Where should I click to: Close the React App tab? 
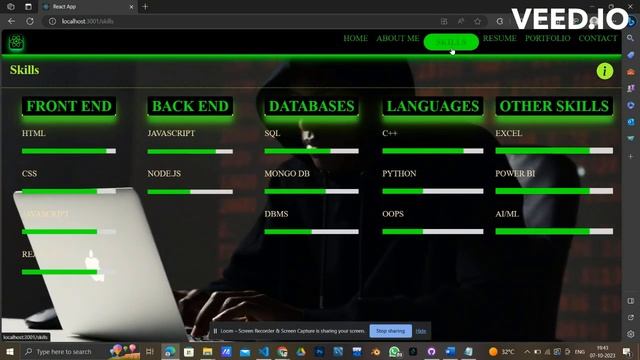131,7
